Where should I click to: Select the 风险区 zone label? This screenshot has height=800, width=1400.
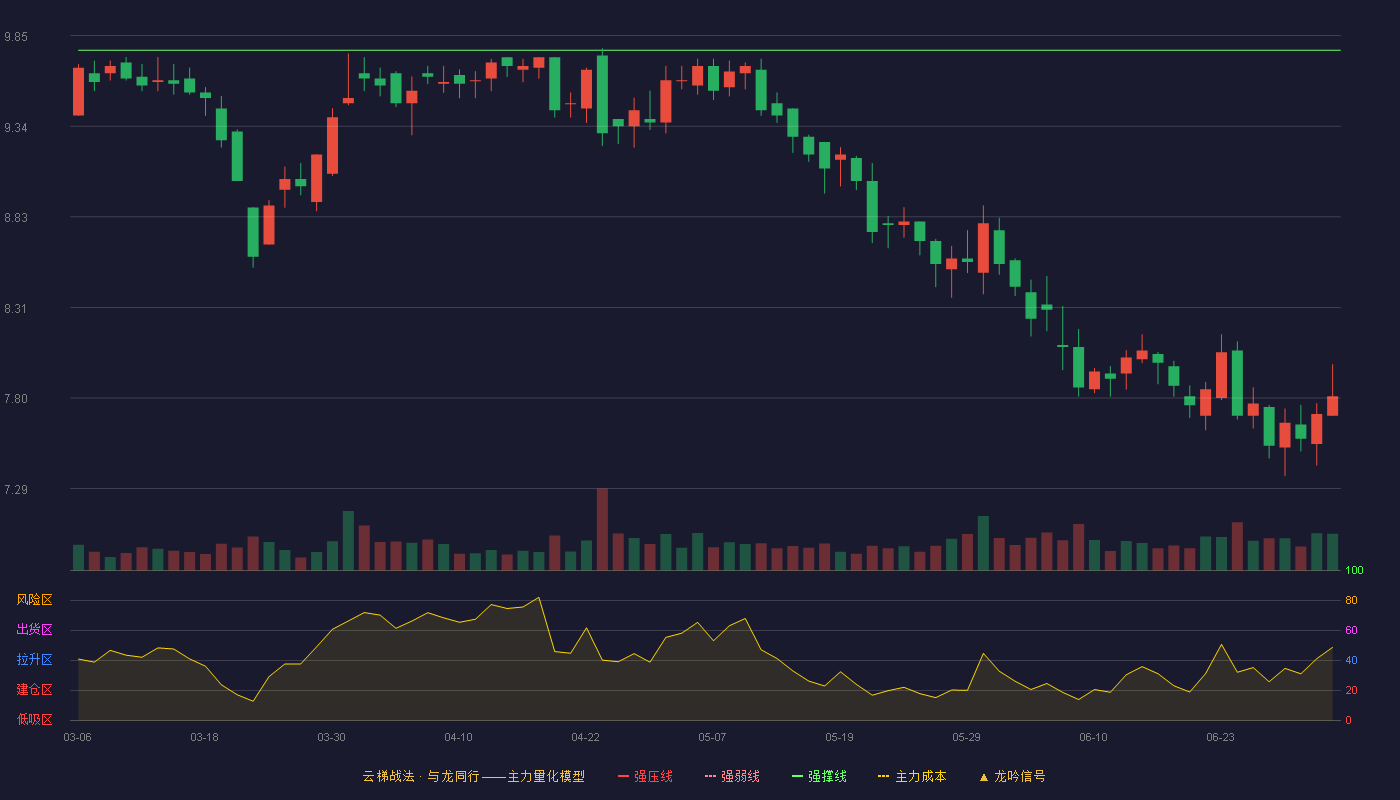[34, 600]
